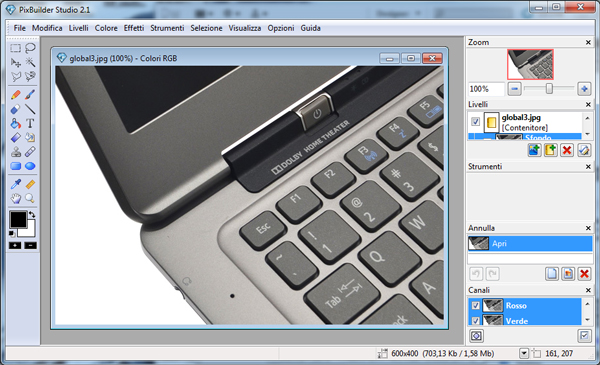The width and height of the screenshot is (600, 365).
Task: Click the zoom percentage field showing 100%
Action: 486,89
